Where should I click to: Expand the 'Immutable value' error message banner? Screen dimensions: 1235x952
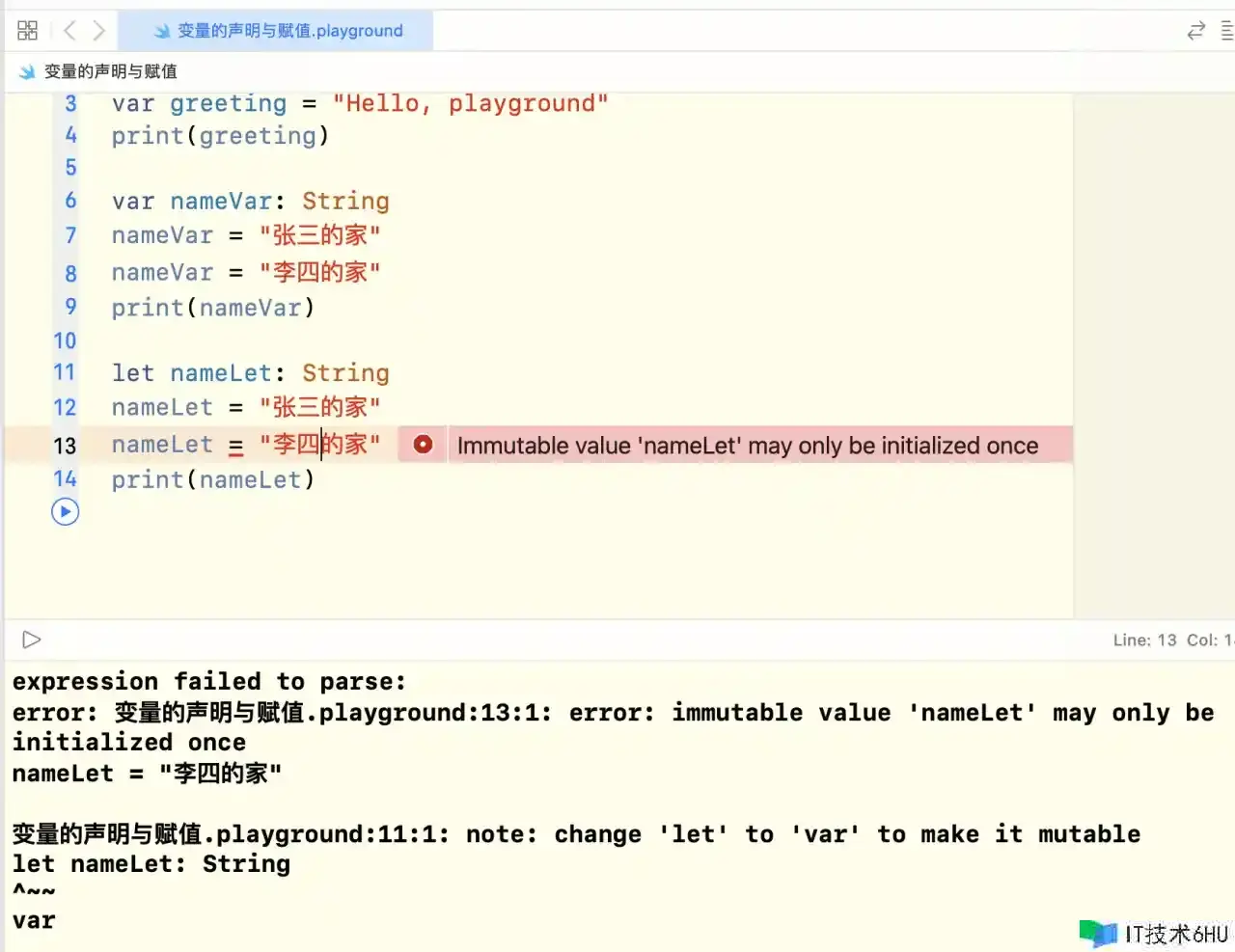[747, 446]
